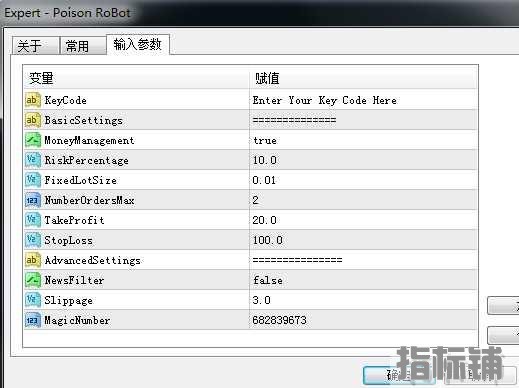The image size is (519, 388).
Task: Click the string icon beside BasicSettings
Action: click(33, 120)
